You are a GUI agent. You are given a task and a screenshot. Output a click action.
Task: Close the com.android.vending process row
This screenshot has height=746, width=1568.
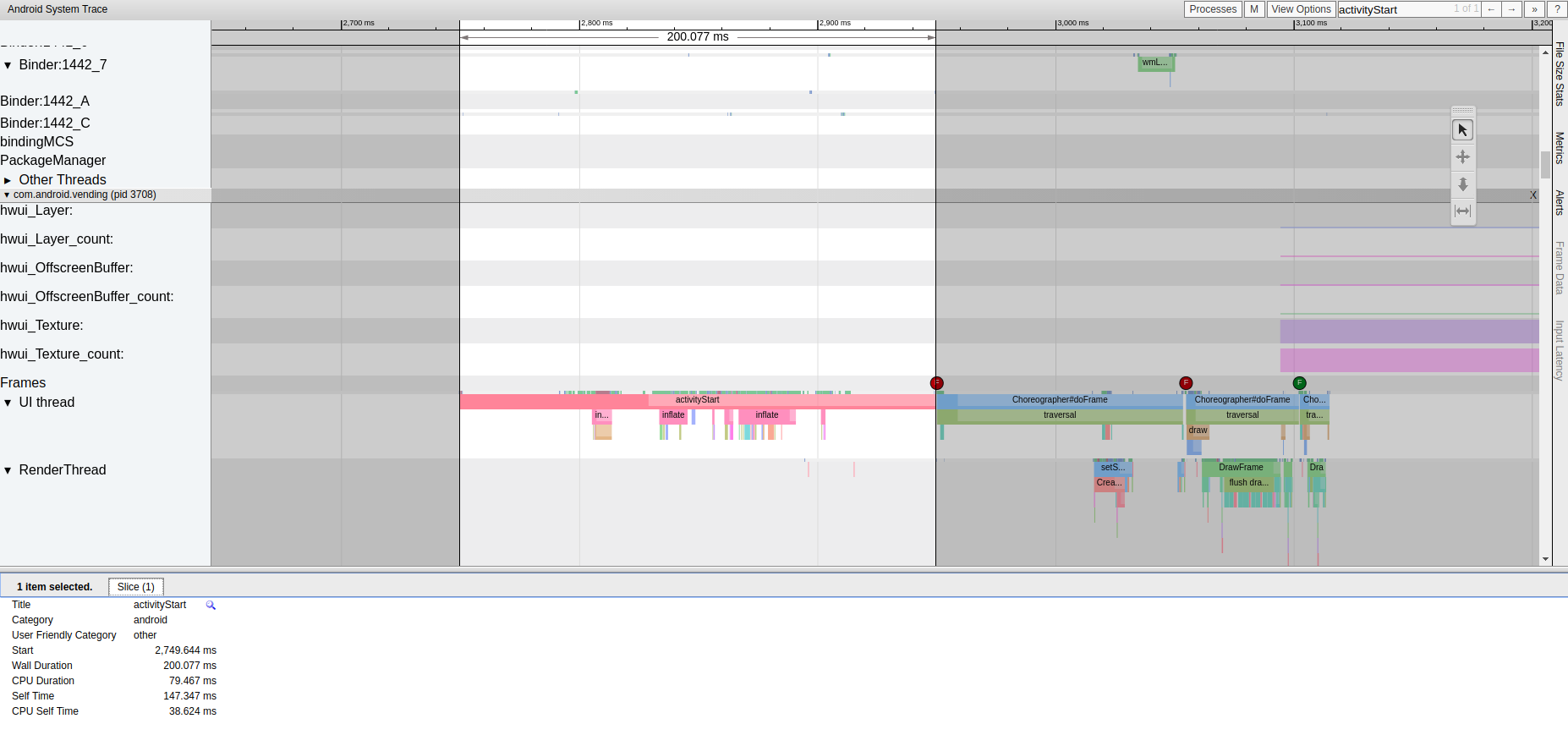coord(1532,195)
